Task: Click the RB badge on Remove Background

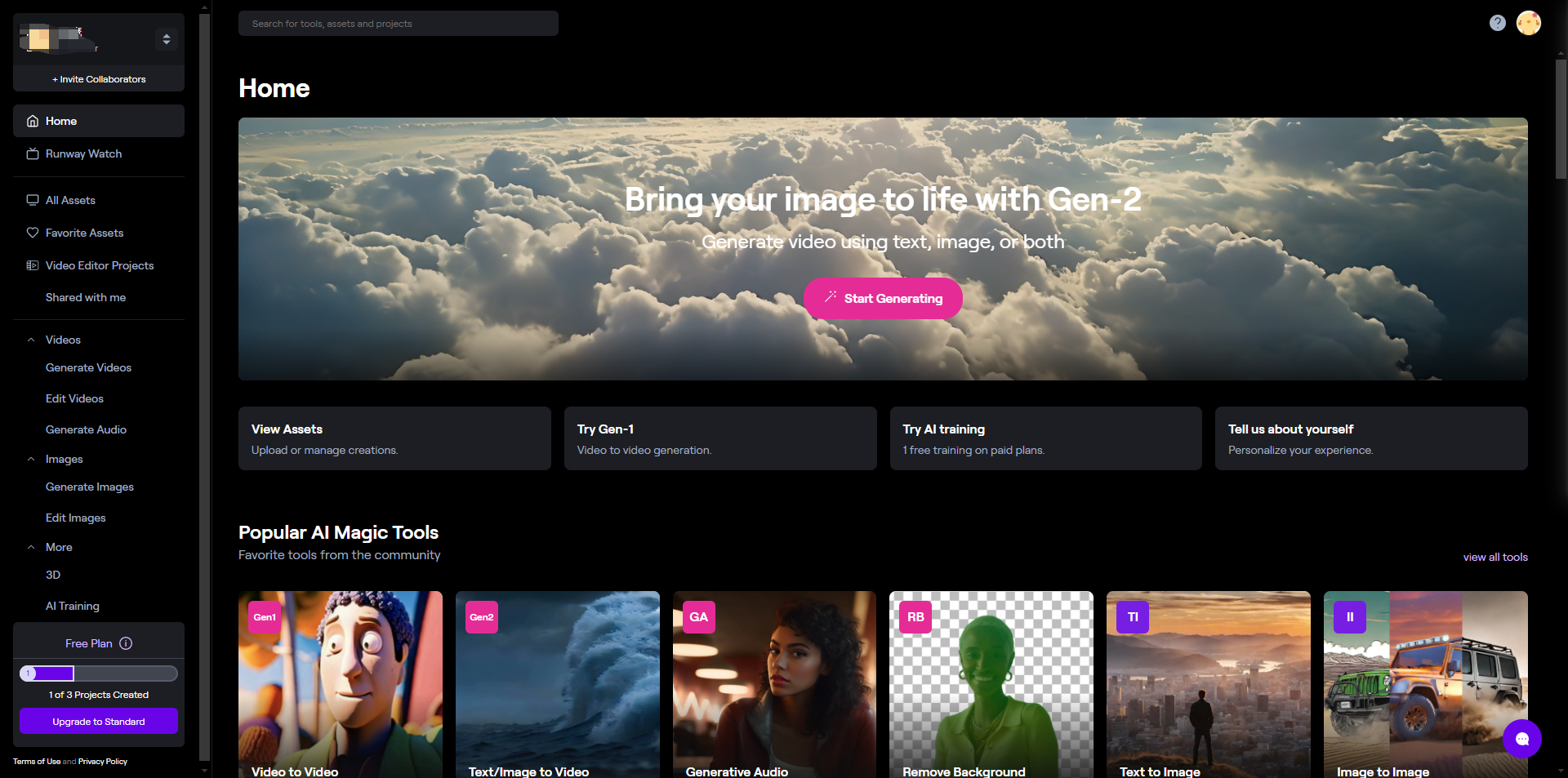Action: (x=915, y=617)
